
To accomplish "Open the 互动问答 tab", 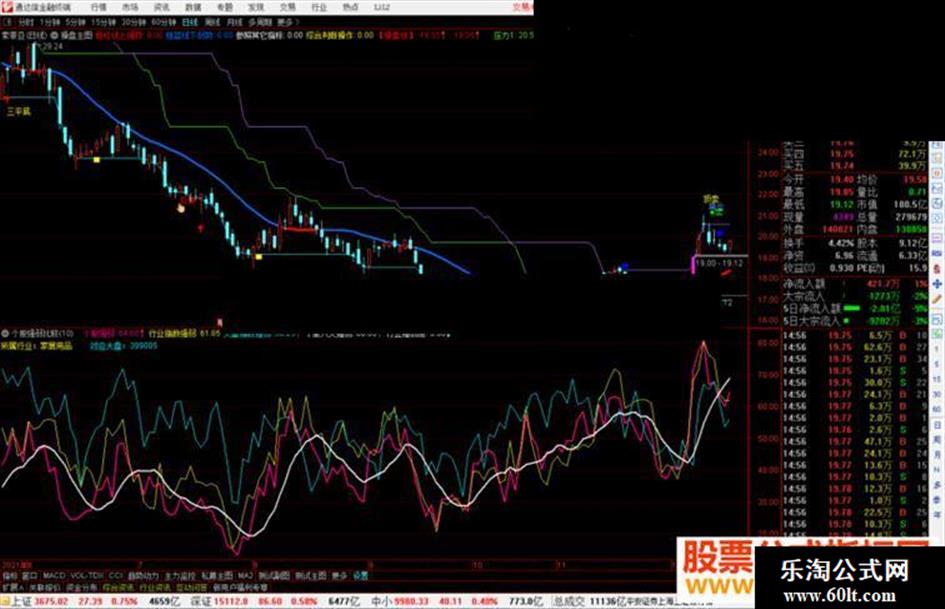I will tap(191, 587).
